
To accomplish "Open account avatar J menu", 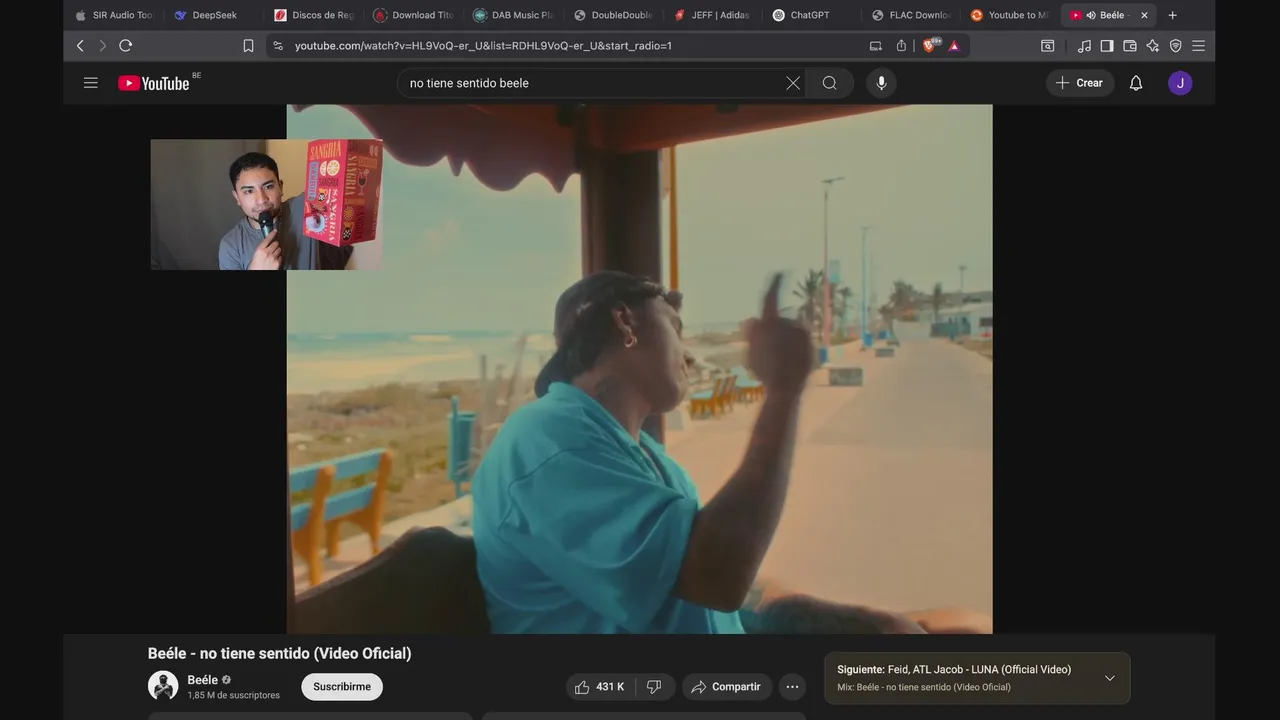I will click(1180, 83).
